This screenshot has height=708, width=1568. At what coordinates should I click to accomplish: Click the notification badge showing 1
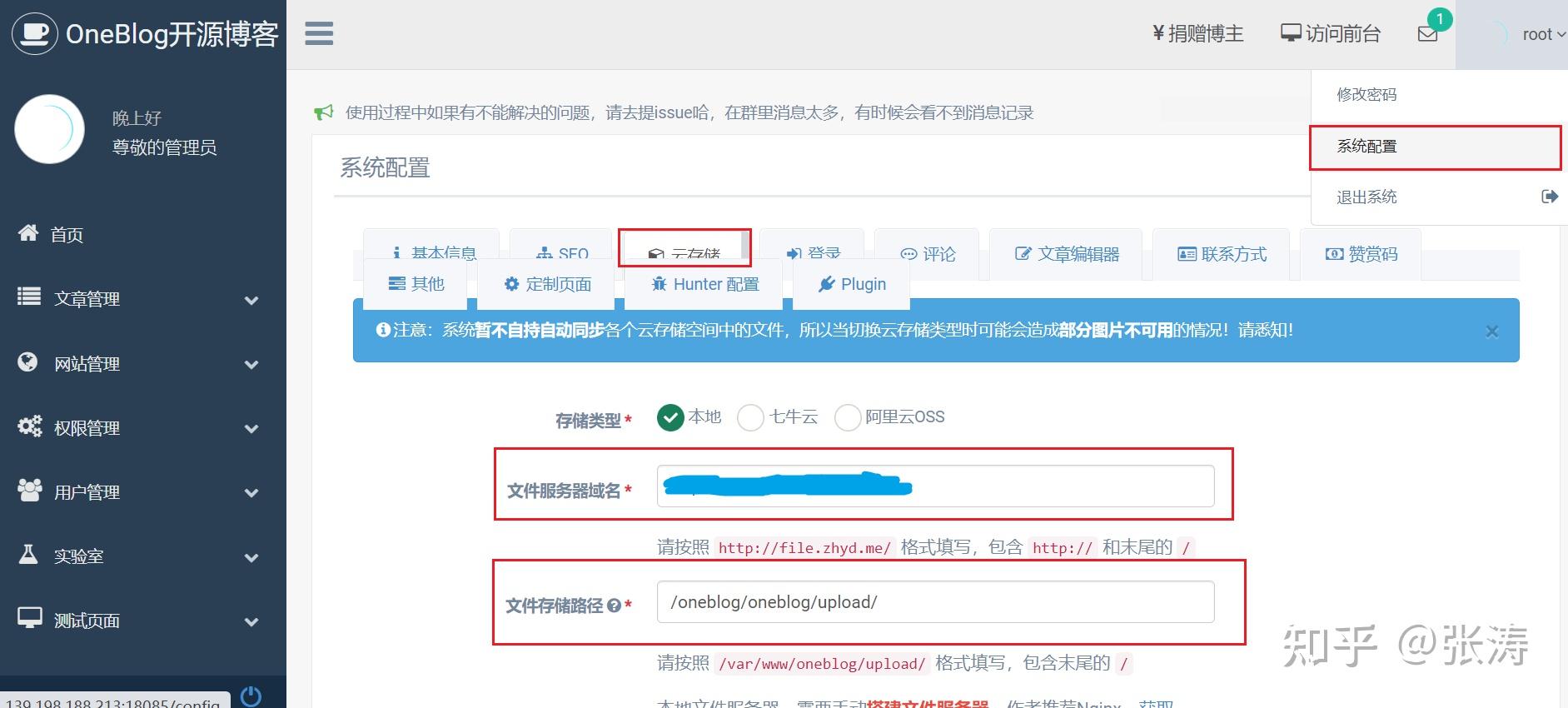[1440, 19]
